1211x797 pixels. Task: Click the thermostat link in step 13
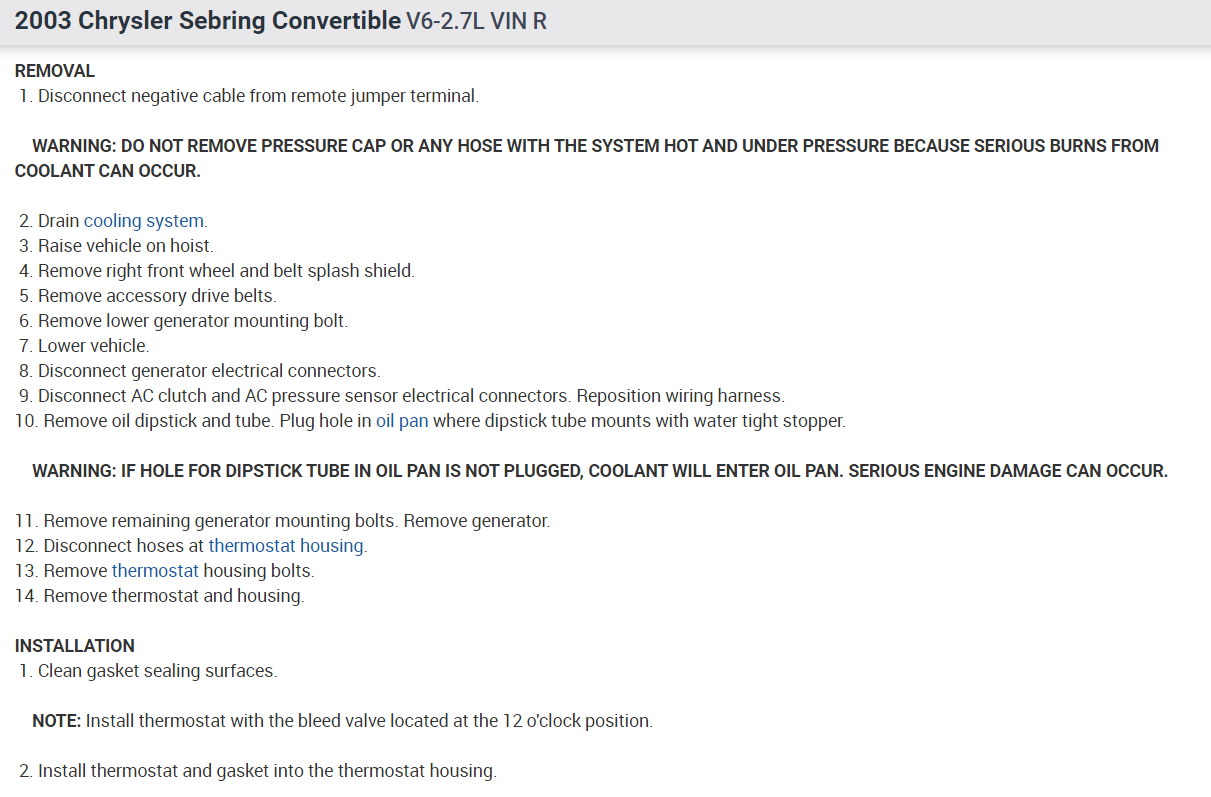pyautogui.click(x=155, y=571)
